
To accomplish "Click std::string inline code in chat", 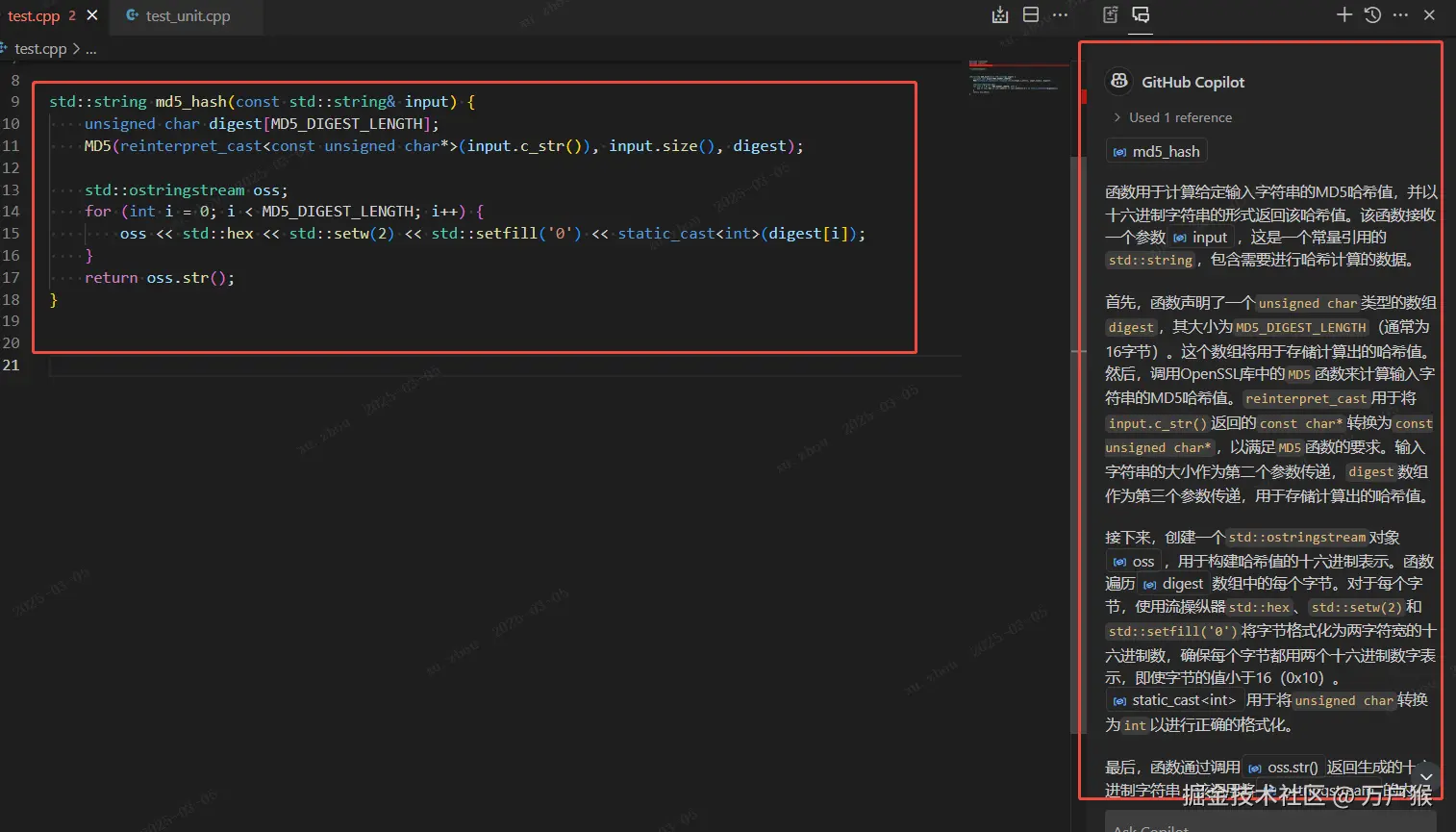I will coord(1150,260).
